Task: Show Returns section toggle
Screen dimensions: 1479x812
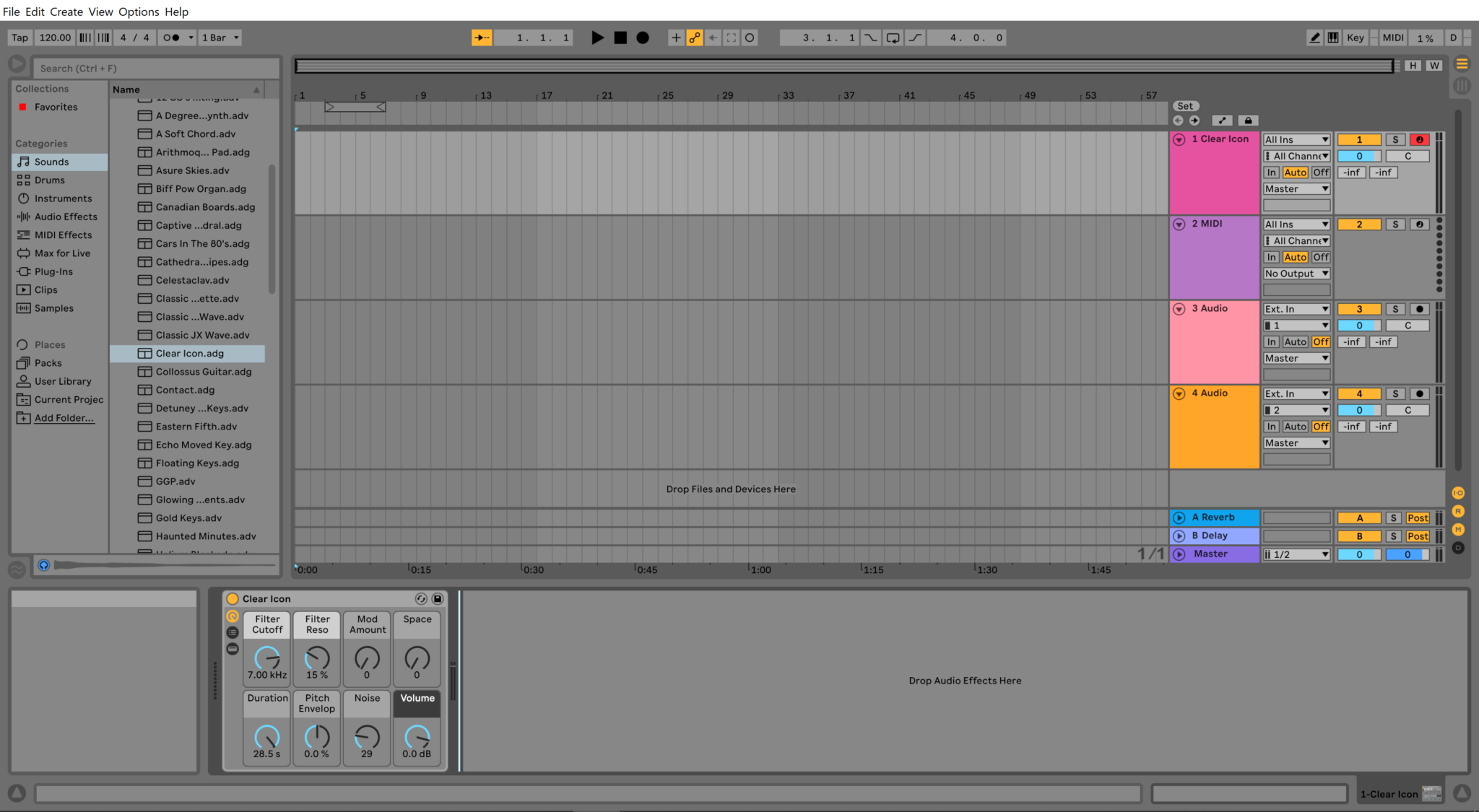Action: coord(1458,511)
